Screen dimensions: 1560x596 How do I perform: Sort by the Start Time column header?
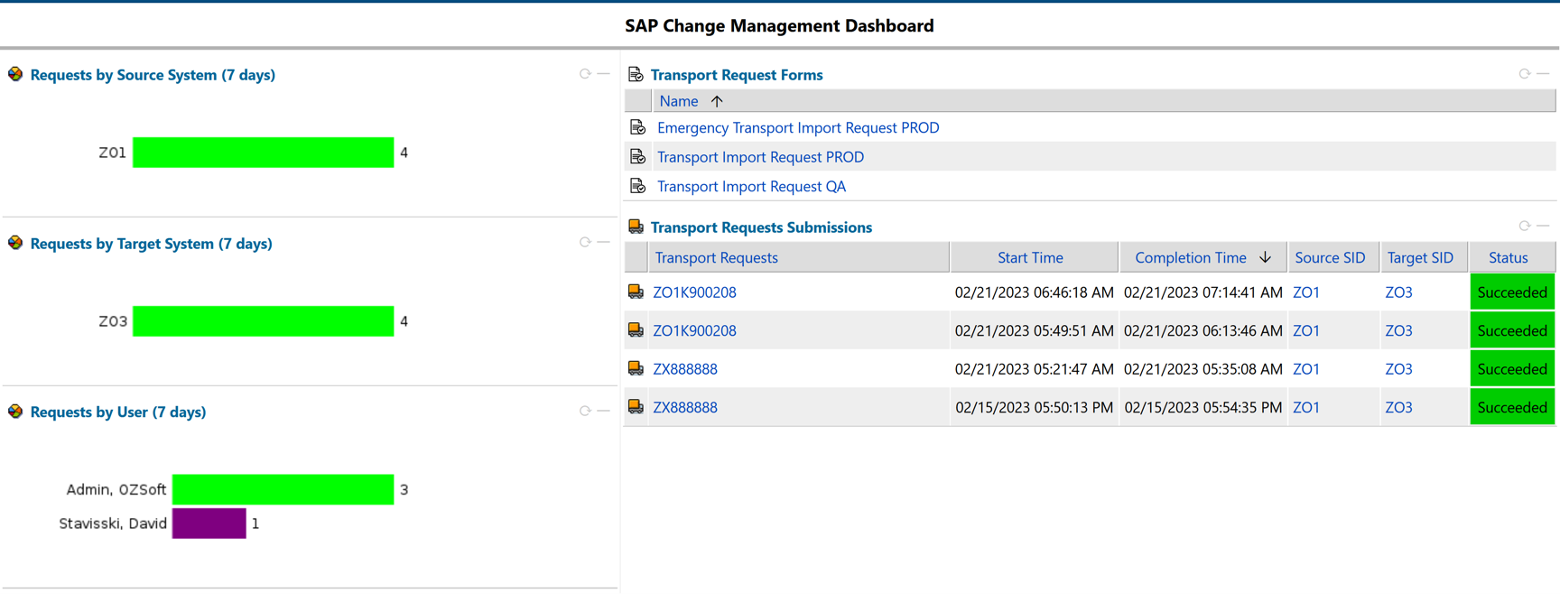(1030, 258)
